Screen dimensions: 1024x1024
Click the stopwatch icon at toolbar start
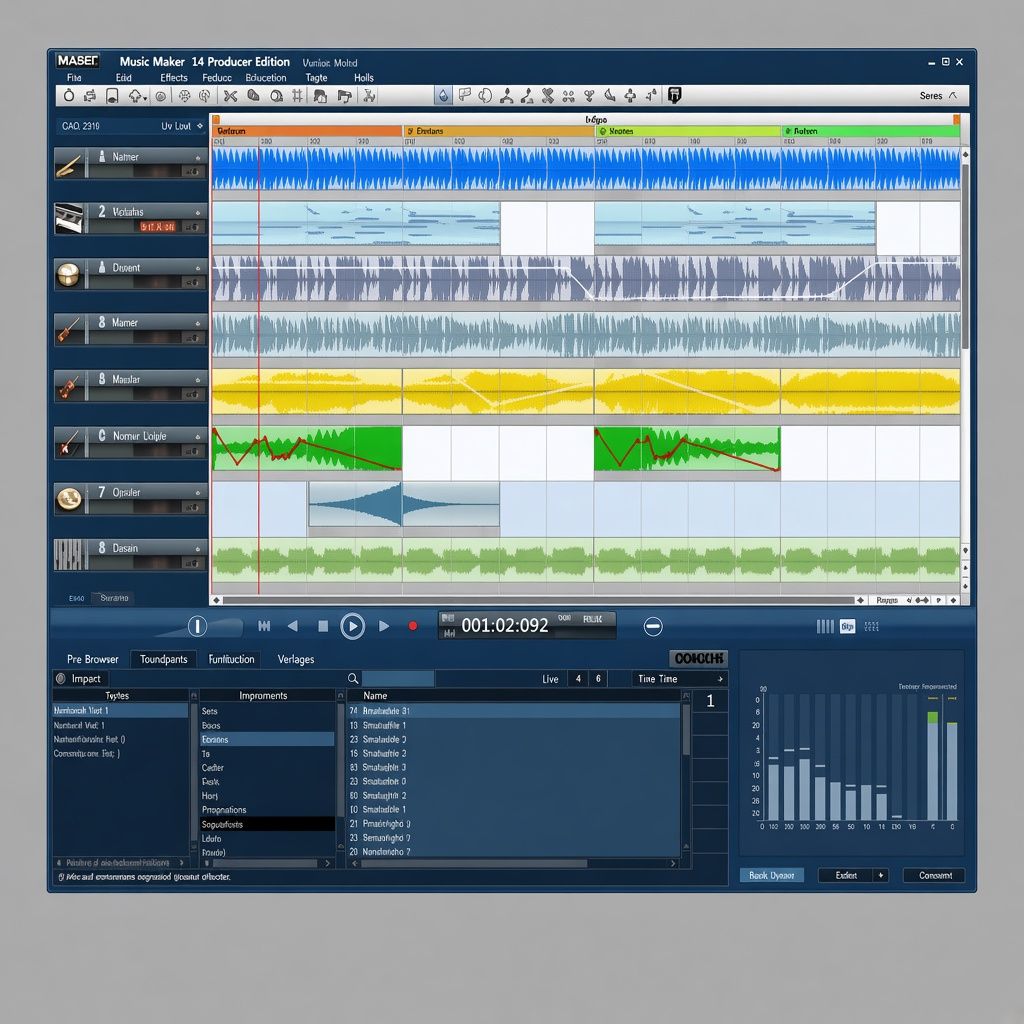(69, 96)
